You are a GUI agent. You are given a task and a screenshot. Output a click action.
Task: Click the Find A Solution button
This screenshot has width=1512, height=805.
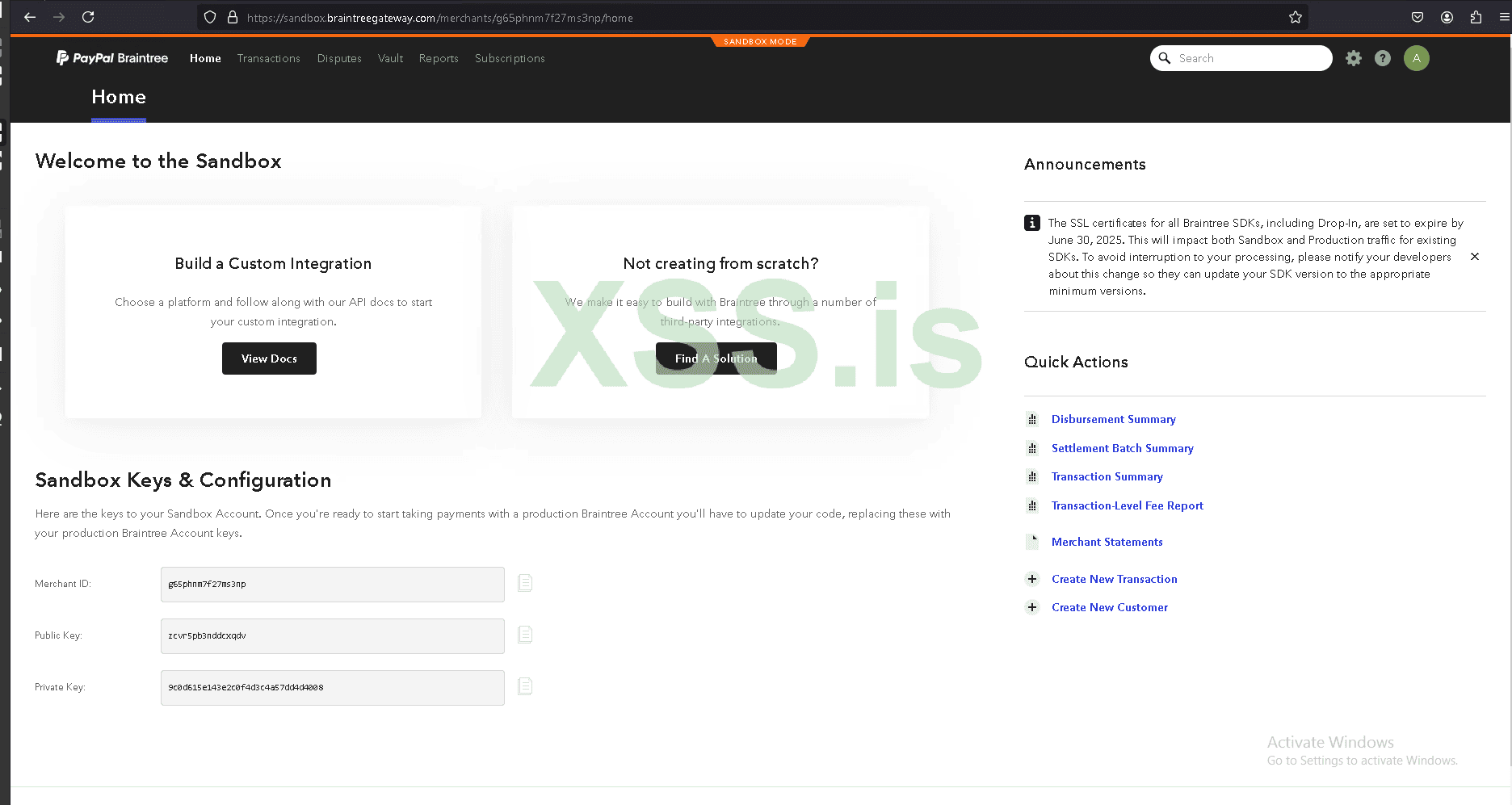[716, 358]
